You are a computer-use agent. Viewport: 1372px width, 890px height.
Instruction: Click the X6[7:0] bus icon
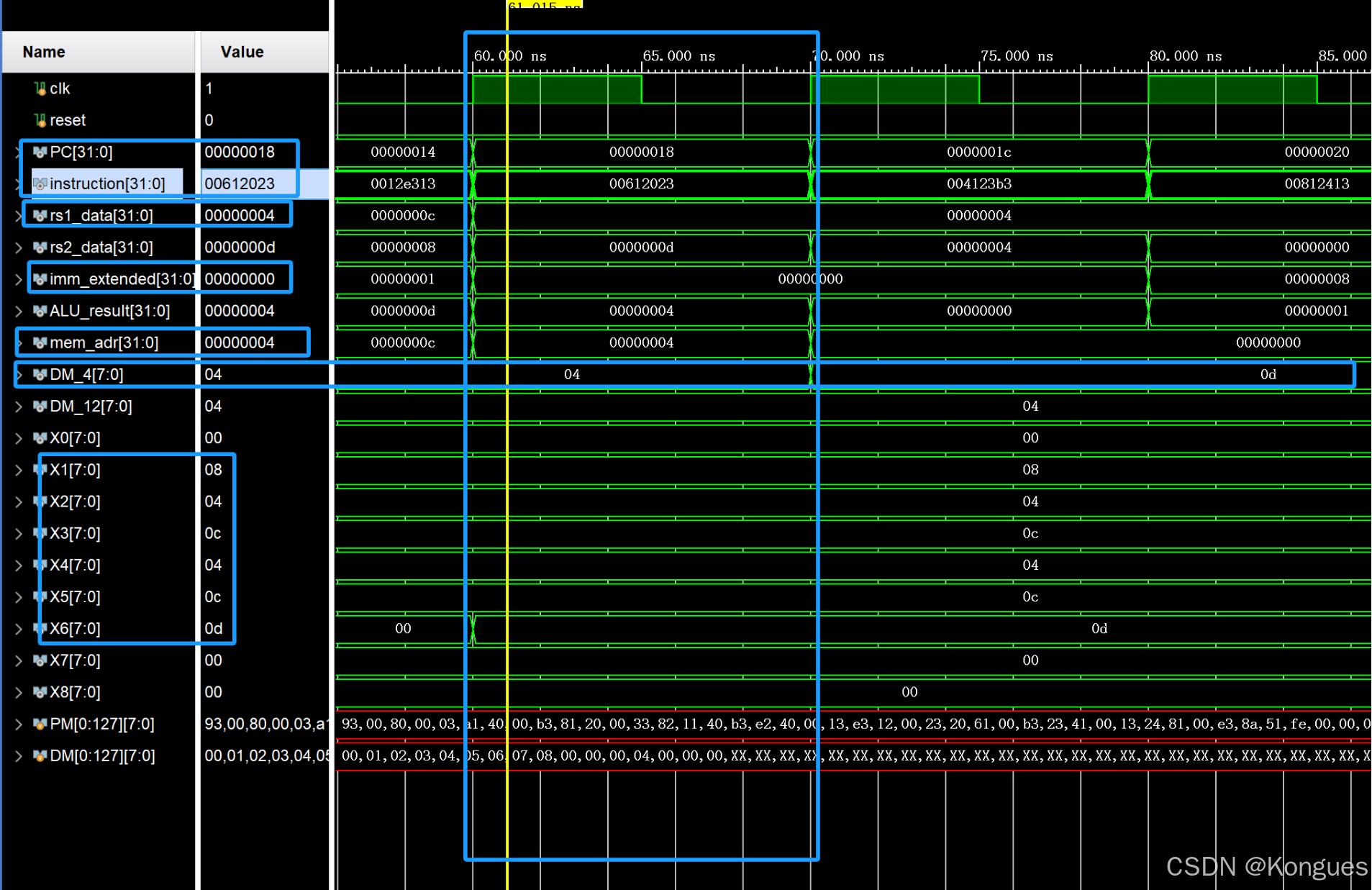(40, 629)
